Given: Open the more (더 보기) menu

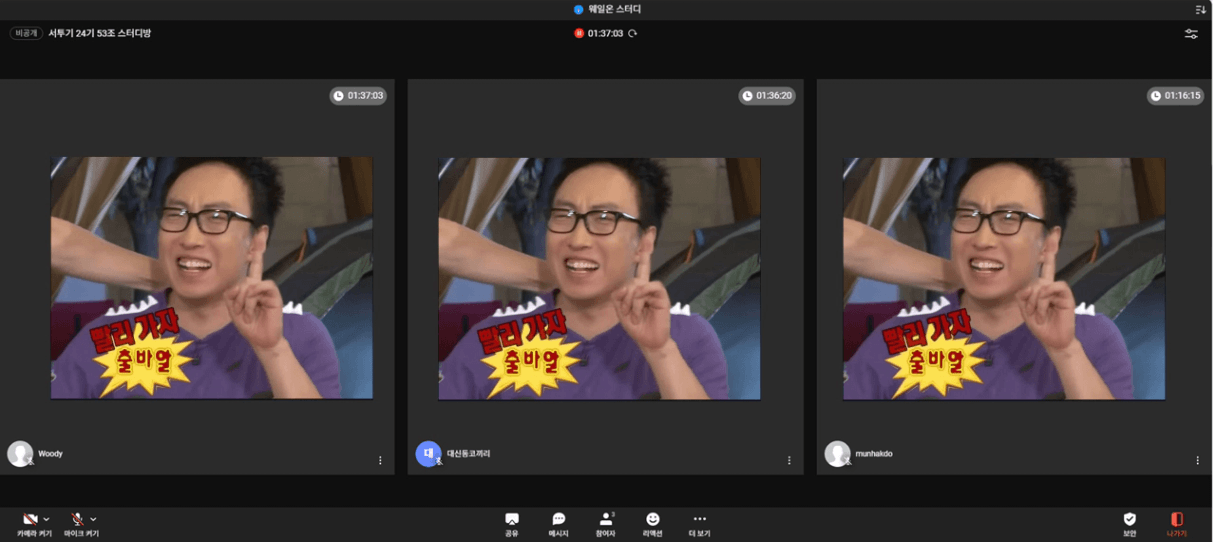Looking at the screenshot, I should click(699, 520).
